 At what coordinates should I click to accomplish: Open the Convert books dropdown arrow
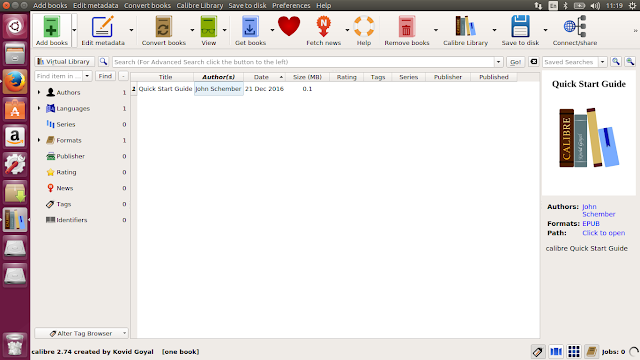[192, 30]
